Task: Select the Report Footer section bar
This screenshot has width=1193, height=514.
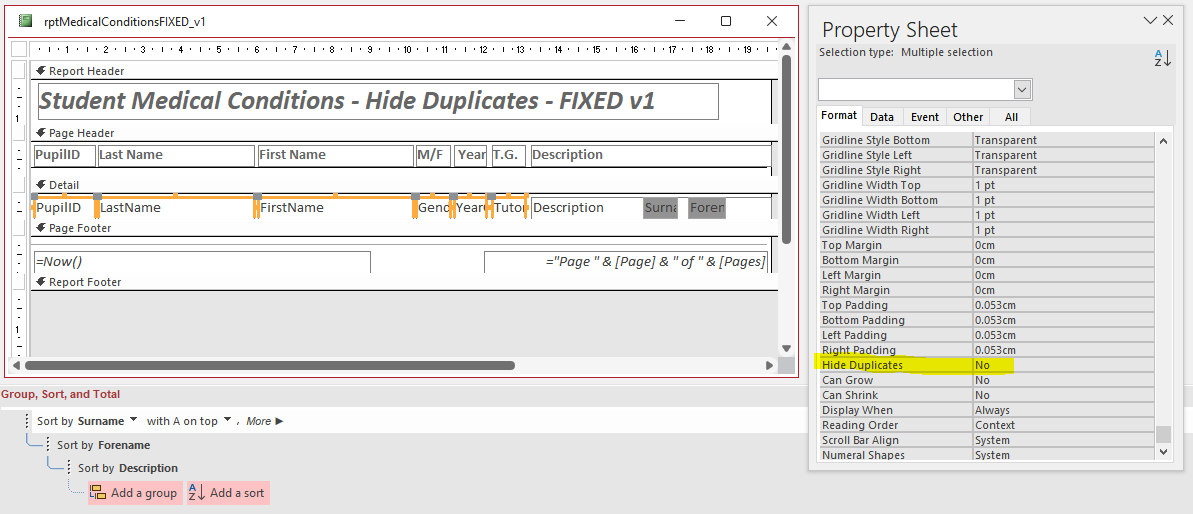Action: pos(403,282)
